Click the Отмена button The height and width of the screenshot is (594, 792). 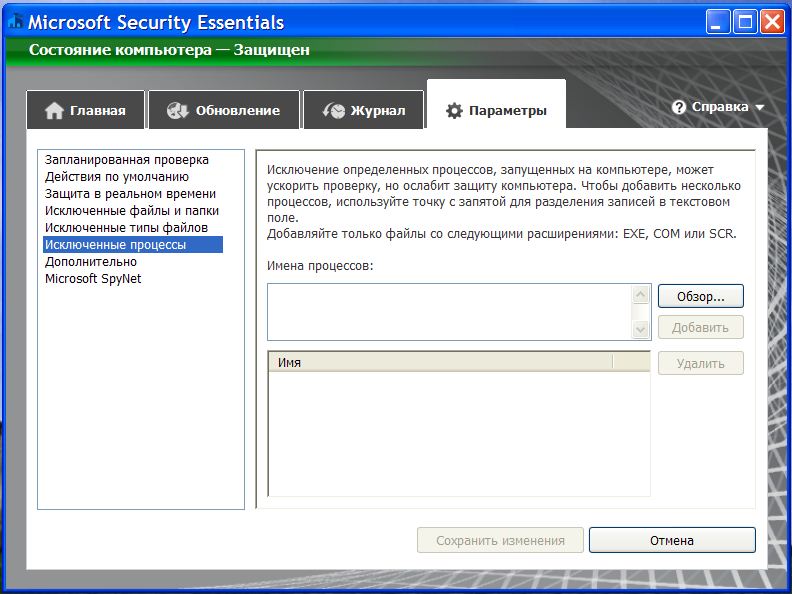click(672, 540)
